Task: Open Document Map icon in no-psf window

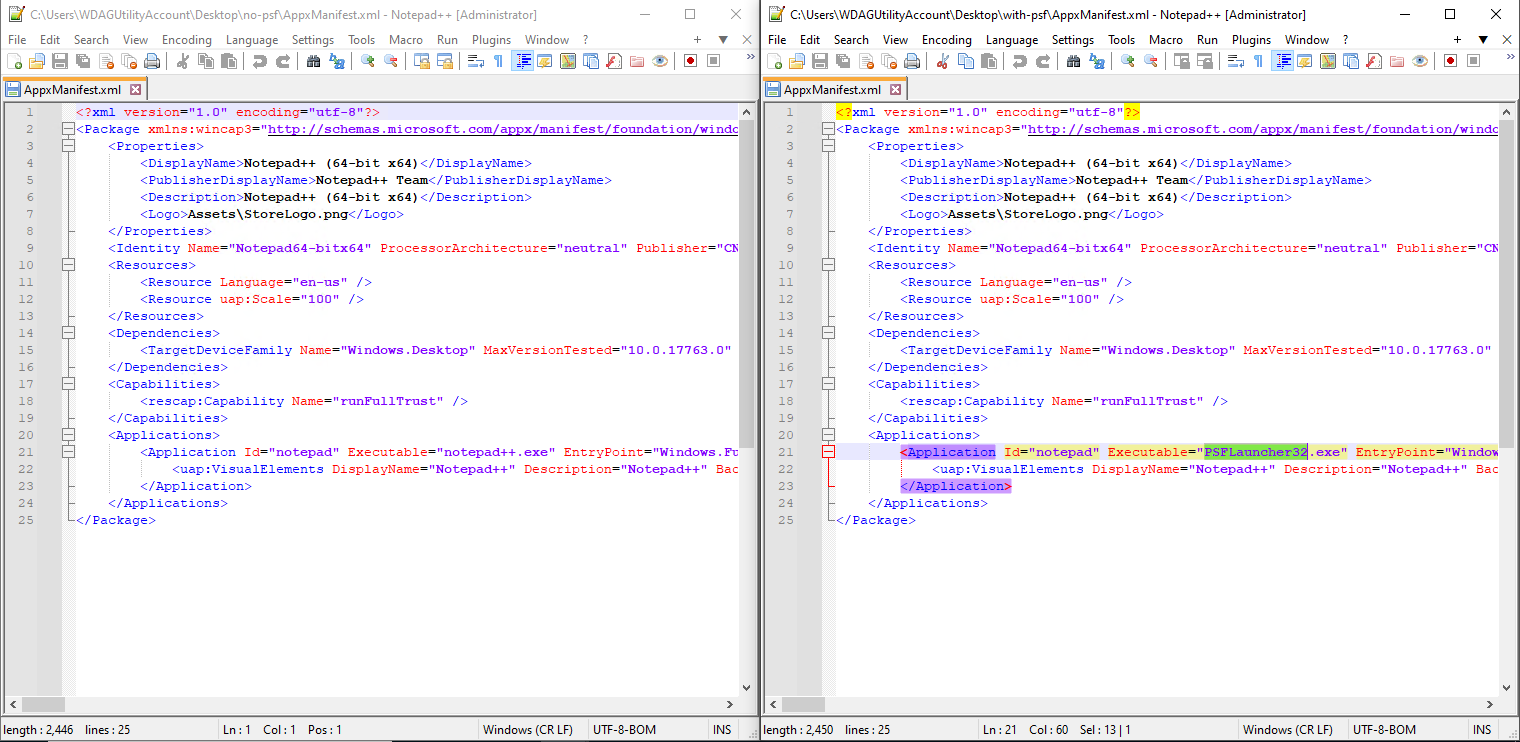Action: [x=568, y=61]
